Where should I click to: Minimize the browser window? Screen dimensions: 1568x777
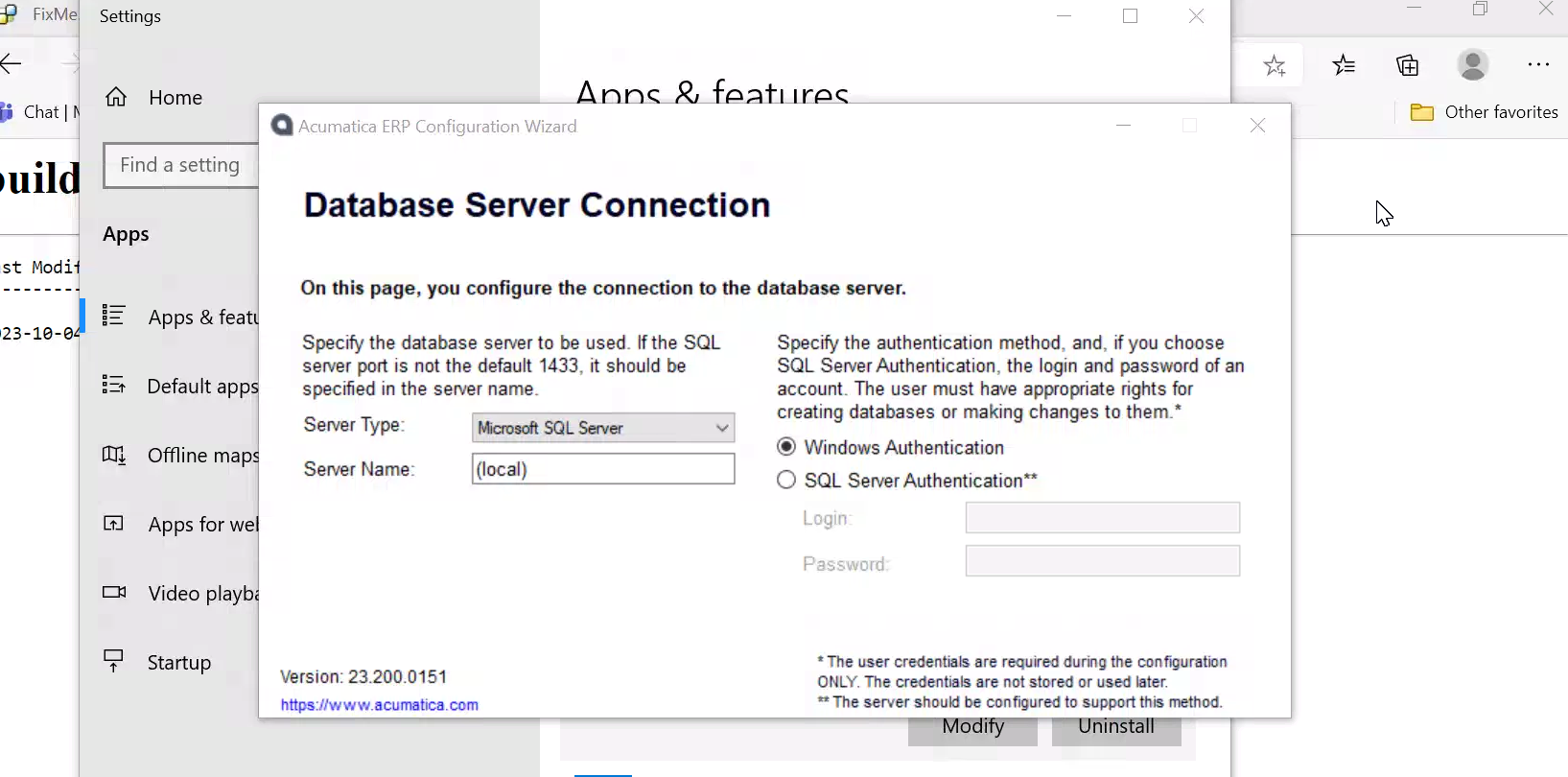tap(1414, 9)
